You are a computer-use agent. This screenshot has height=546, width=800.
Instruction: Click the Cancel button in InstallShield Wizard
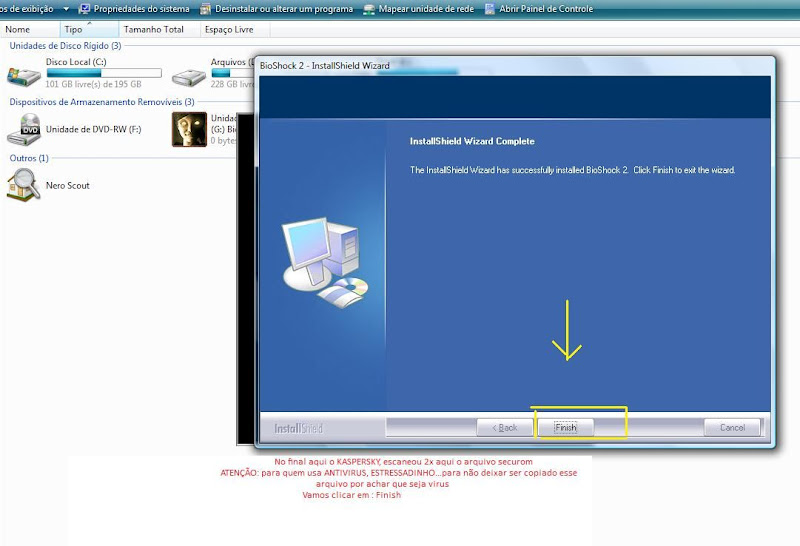tap(732, 428)
